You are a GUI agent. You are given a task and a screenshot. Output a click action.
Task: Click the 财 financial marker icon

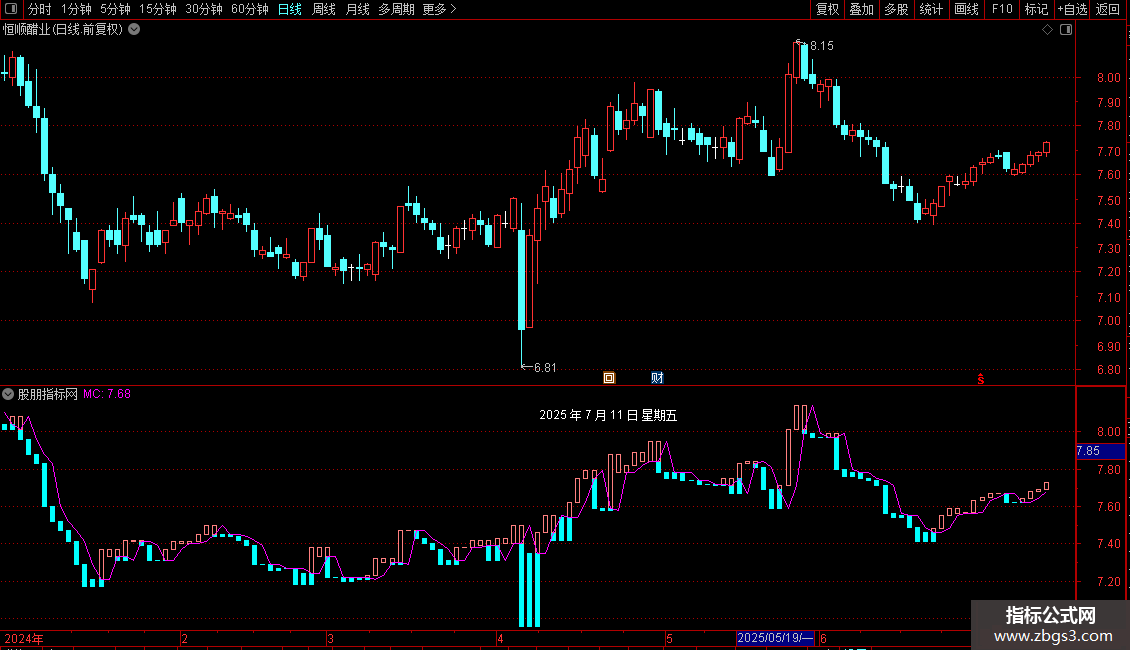coord(657,378)
